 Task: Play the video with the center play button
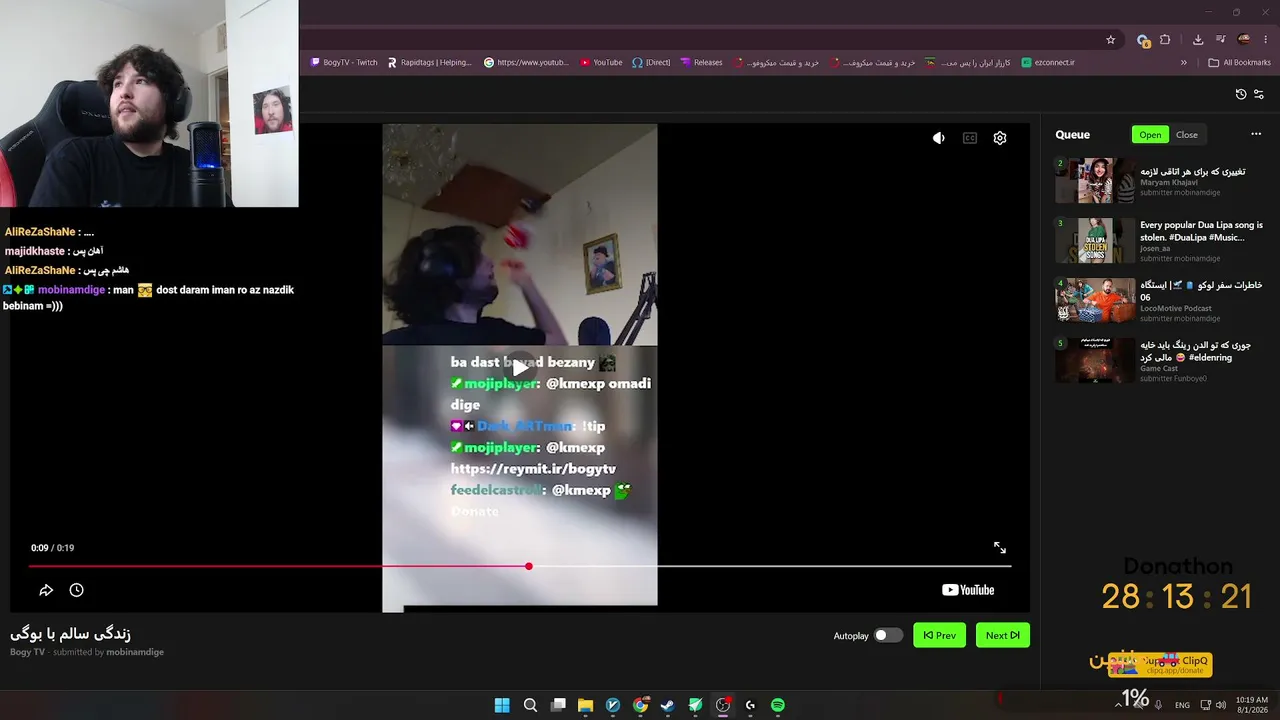[x=520, y=366]
